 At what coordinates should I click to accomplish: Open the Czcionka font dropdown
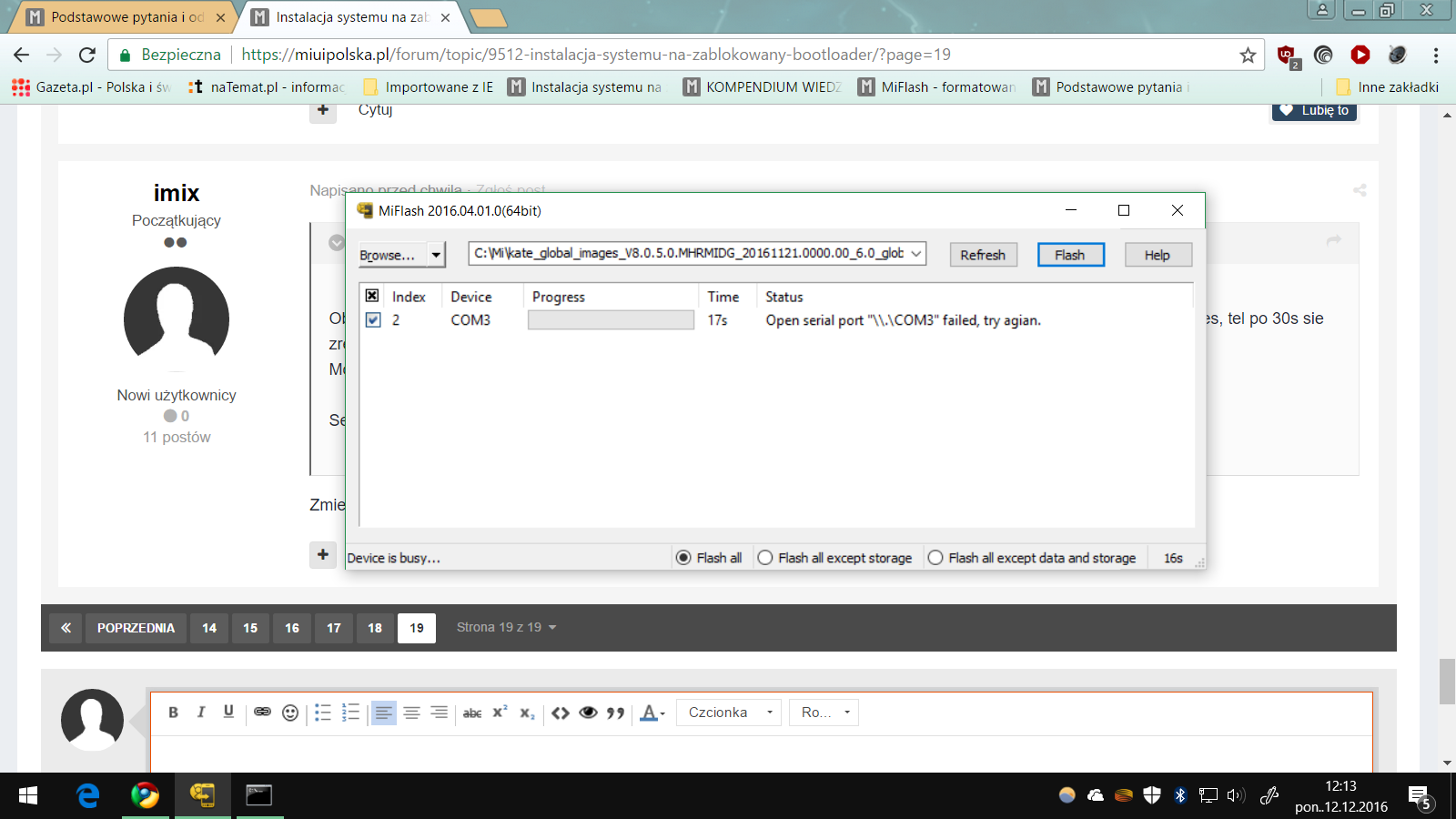click(730, 713)
